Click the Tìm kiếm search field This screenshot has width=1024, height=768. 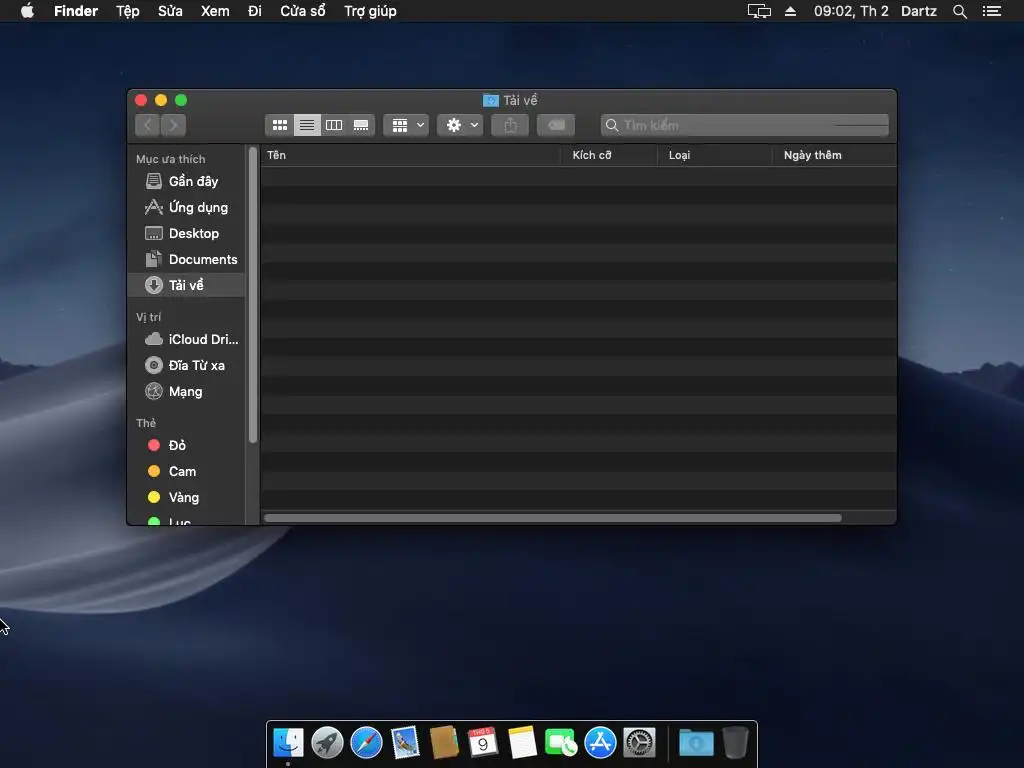[x=744, y=125]
